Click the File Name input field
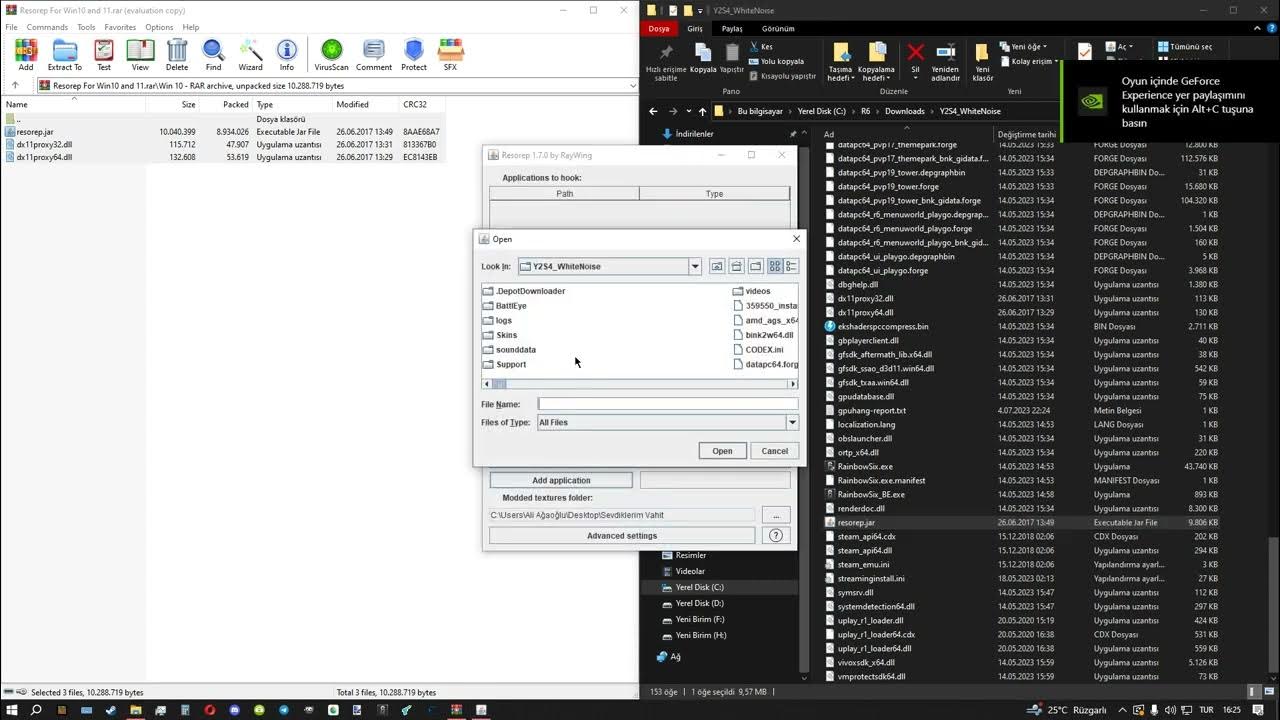1280x720 pixels. pyautogui.click(x=668, y=404)
